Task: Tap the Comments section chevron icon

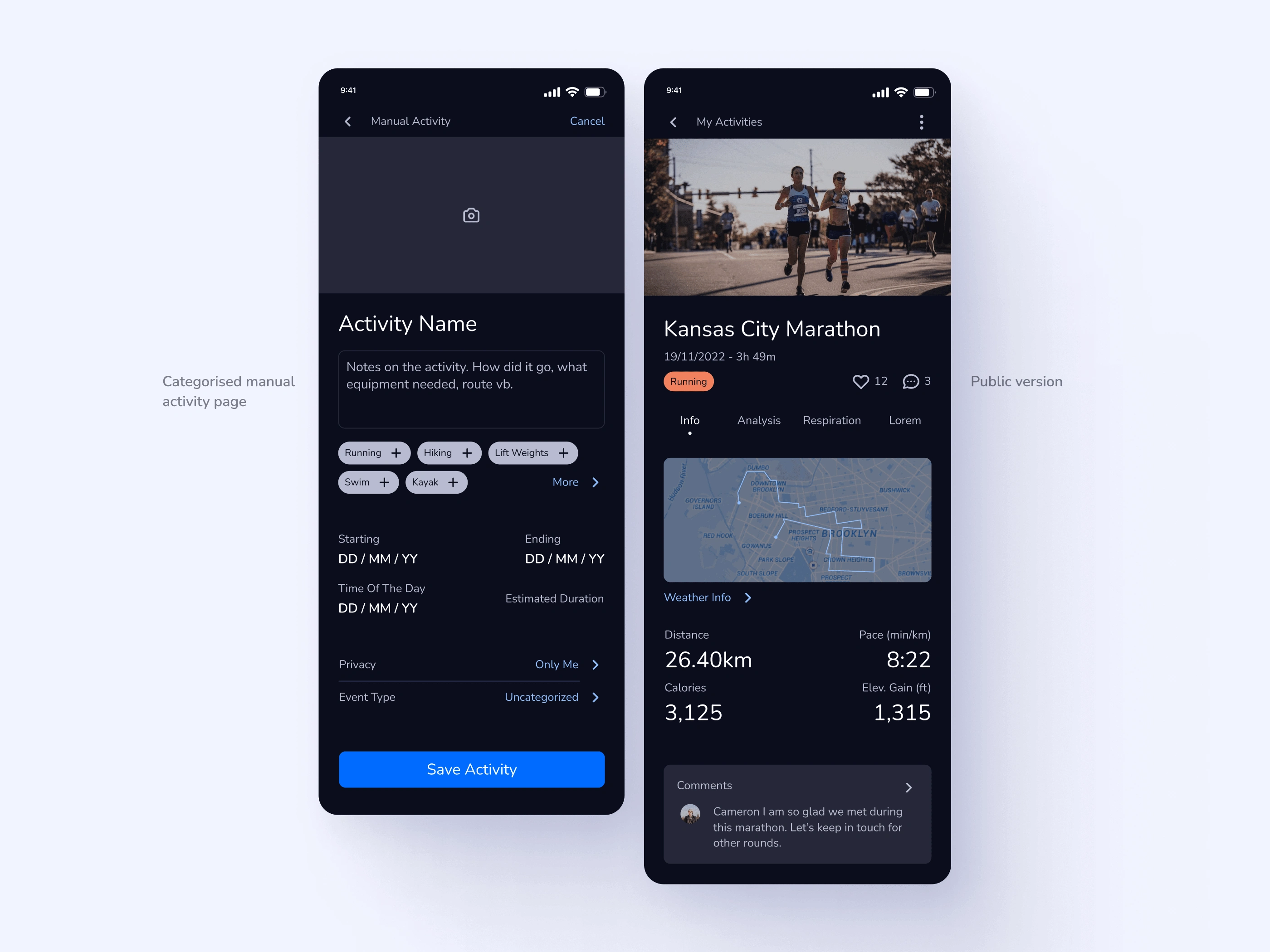Action: click(908, 787)
